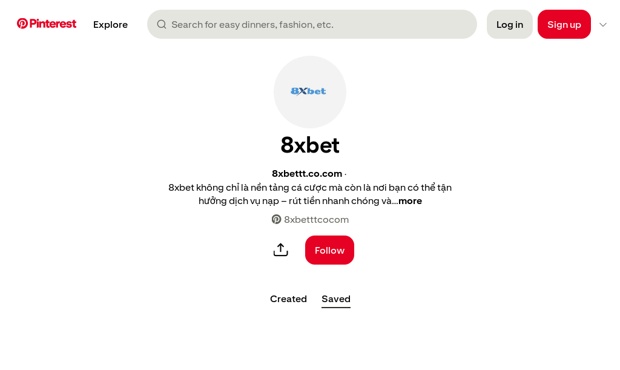The height and width of the screenshot is (370, 620).
Task: Click the red Pinterest P logo icon
Action: coord(22,24)
